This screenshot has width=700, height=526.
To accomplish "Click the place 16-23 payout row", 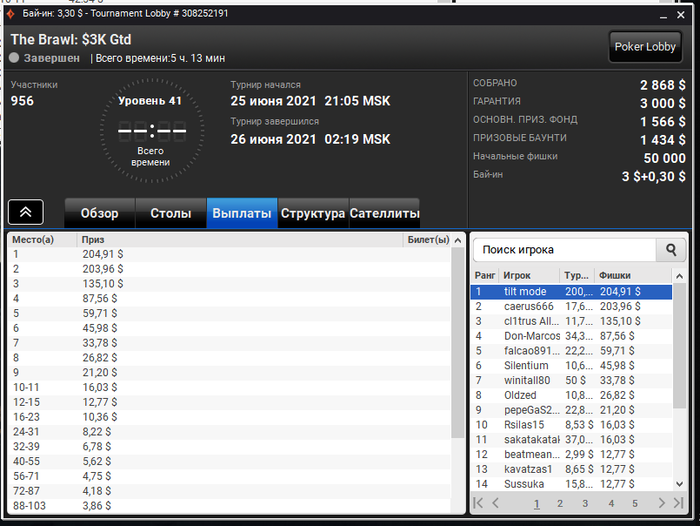I will tap(229, 417).
